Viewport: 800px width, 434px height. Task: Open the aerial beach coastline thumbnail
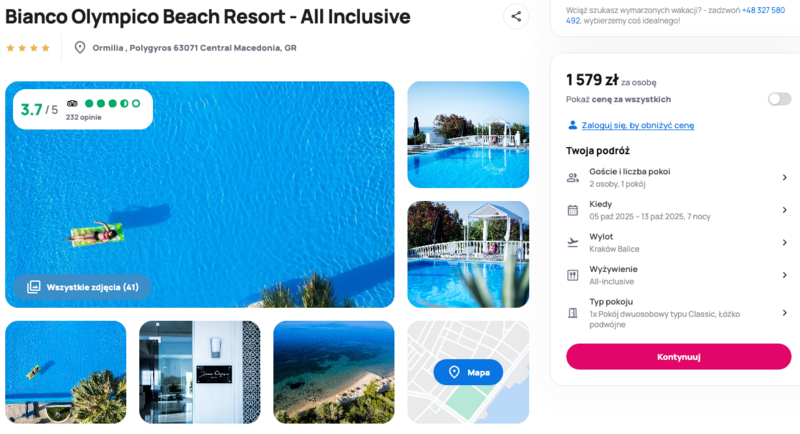click(x=334, y=372)
